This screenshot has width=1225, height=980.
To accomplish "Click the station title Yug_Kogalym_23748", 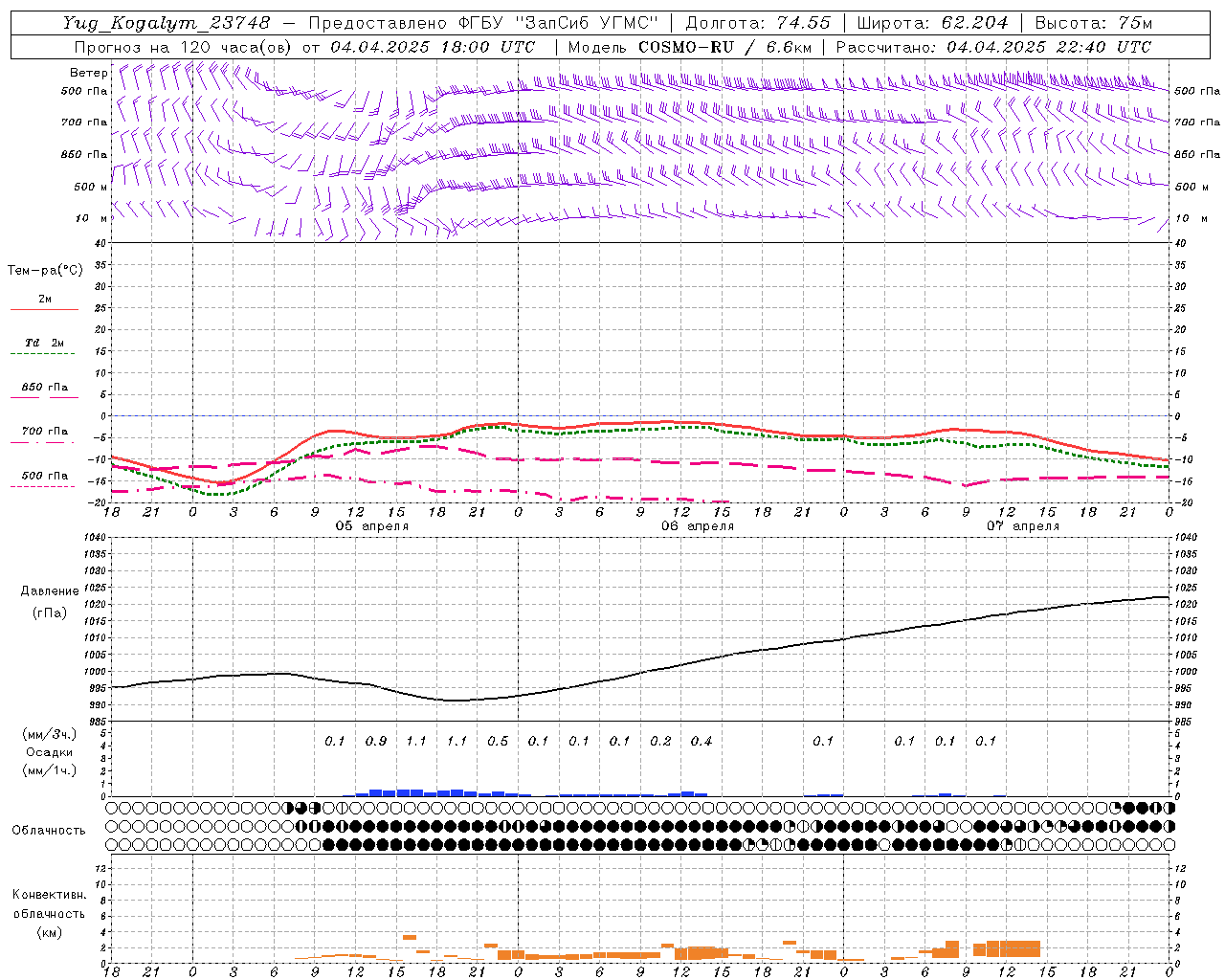I will (167, 23).
